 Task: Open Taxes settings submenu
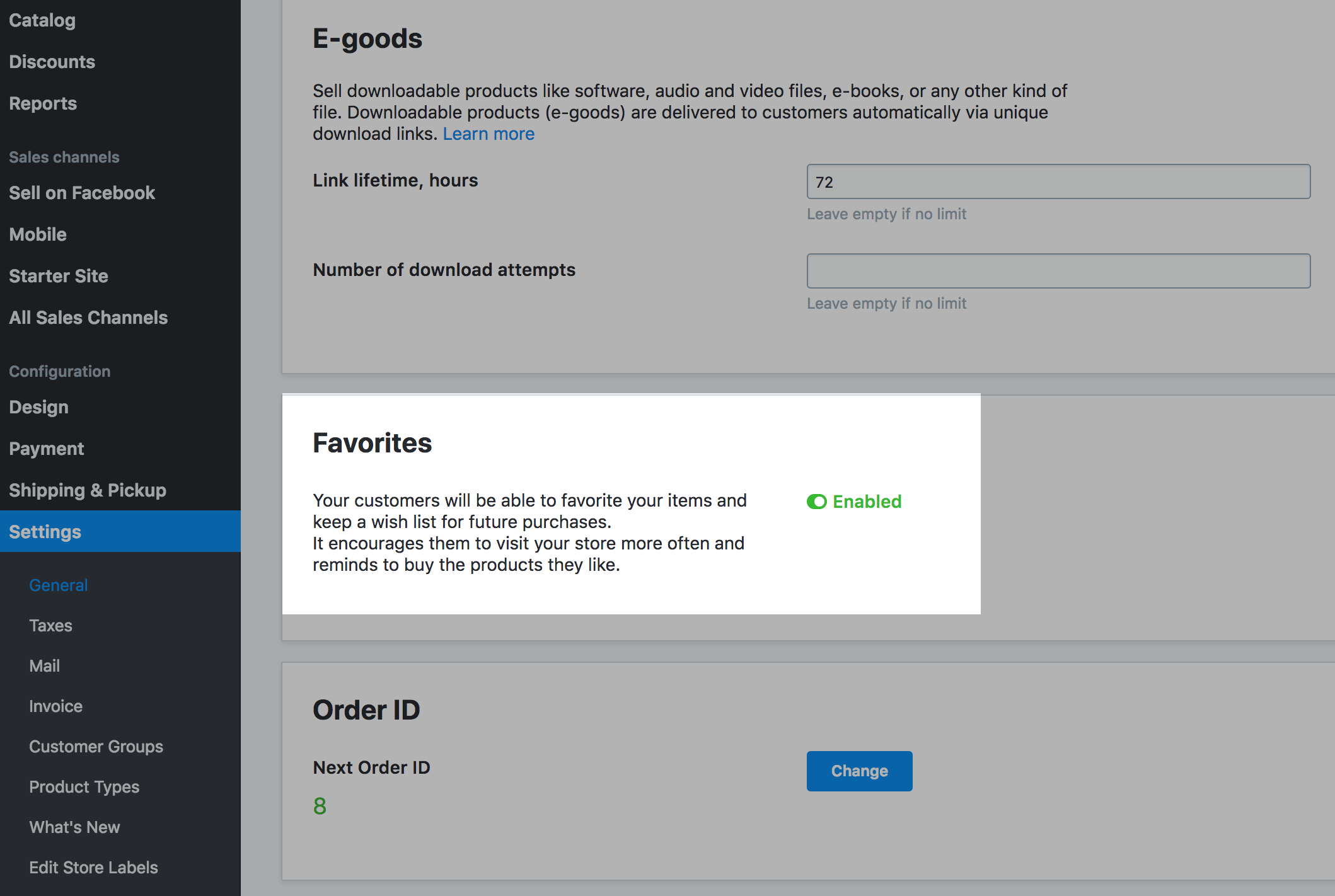coord(50,626)
